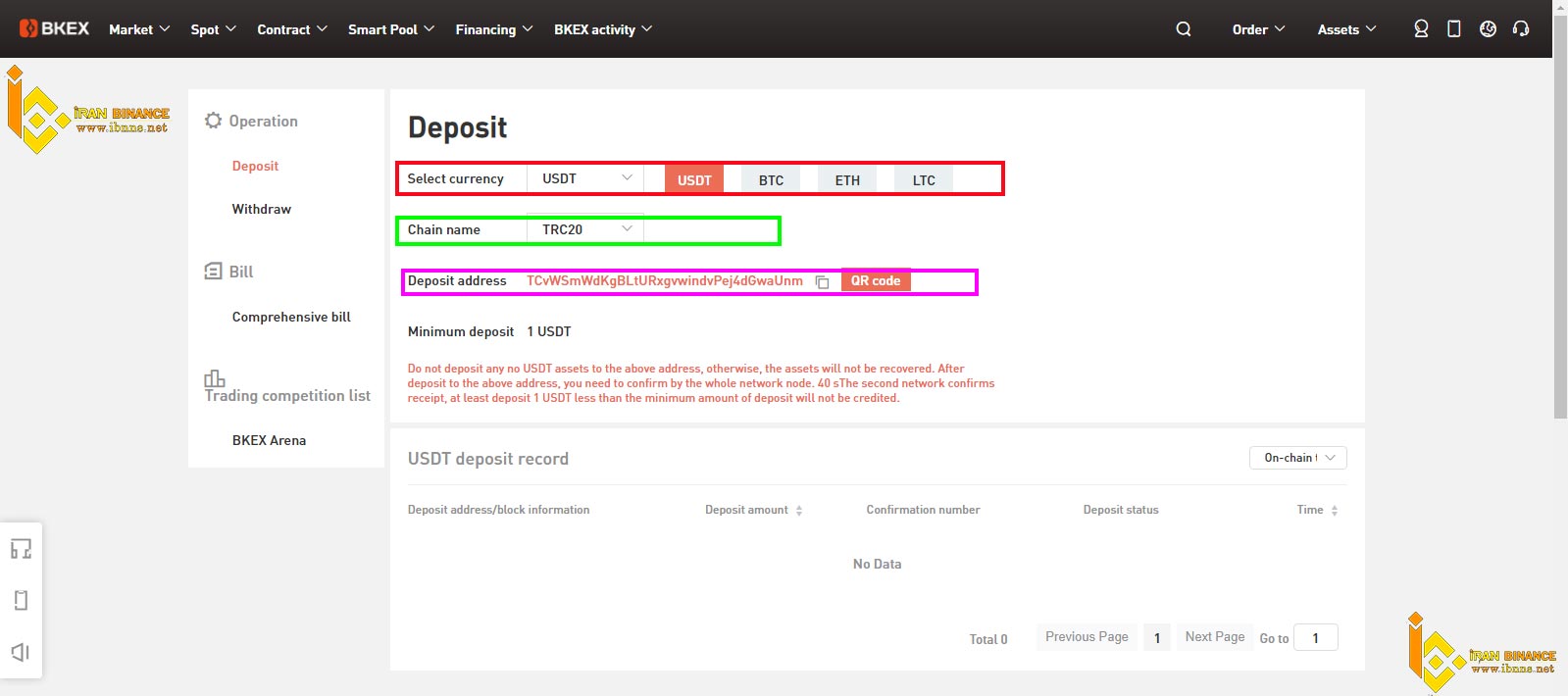The height and width of the screenshot is (696, 1568).
Task: Go to the Previous Page
Action: (1087, 637)
